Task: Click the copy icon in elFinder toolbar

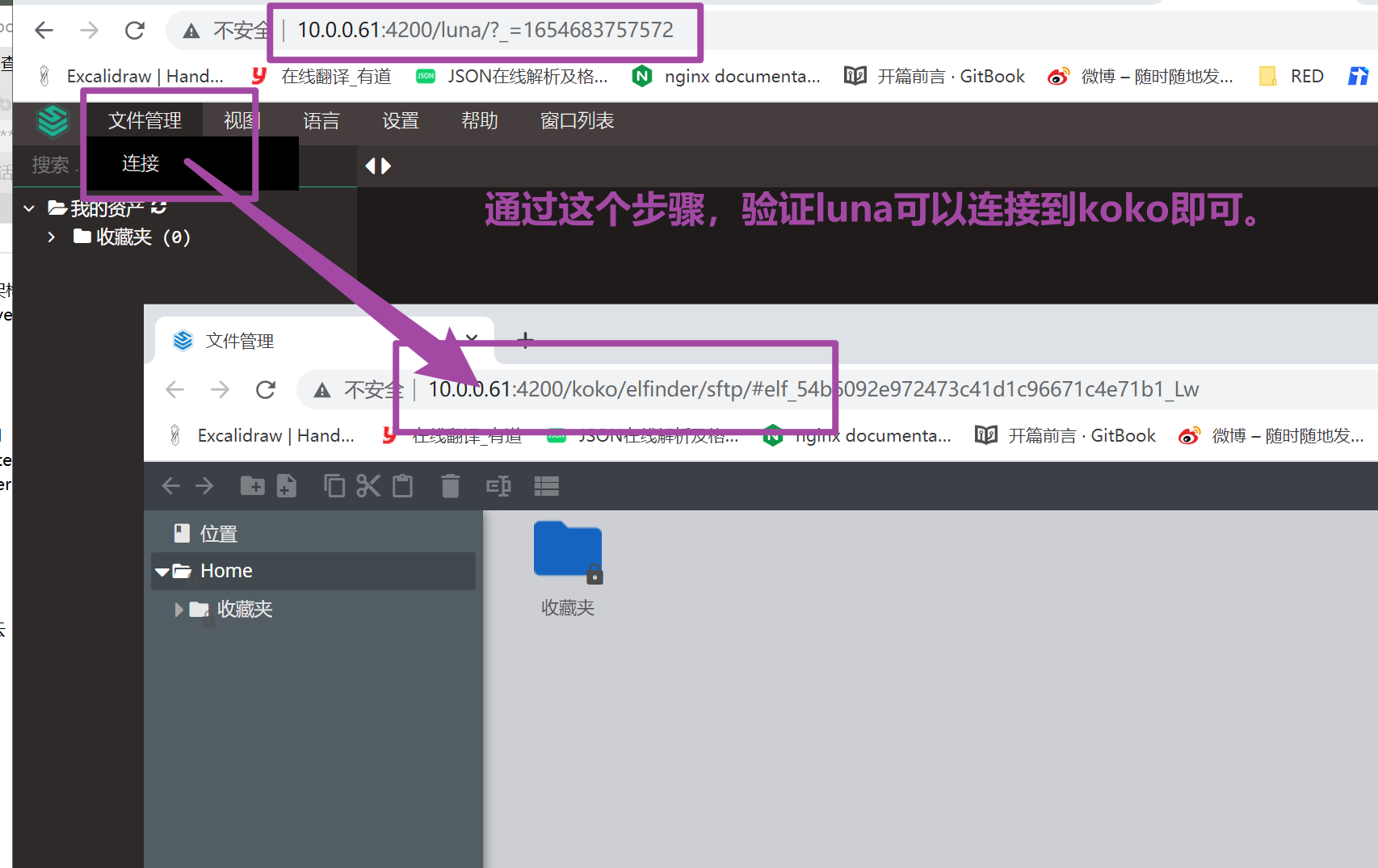Action: (334, 485)
